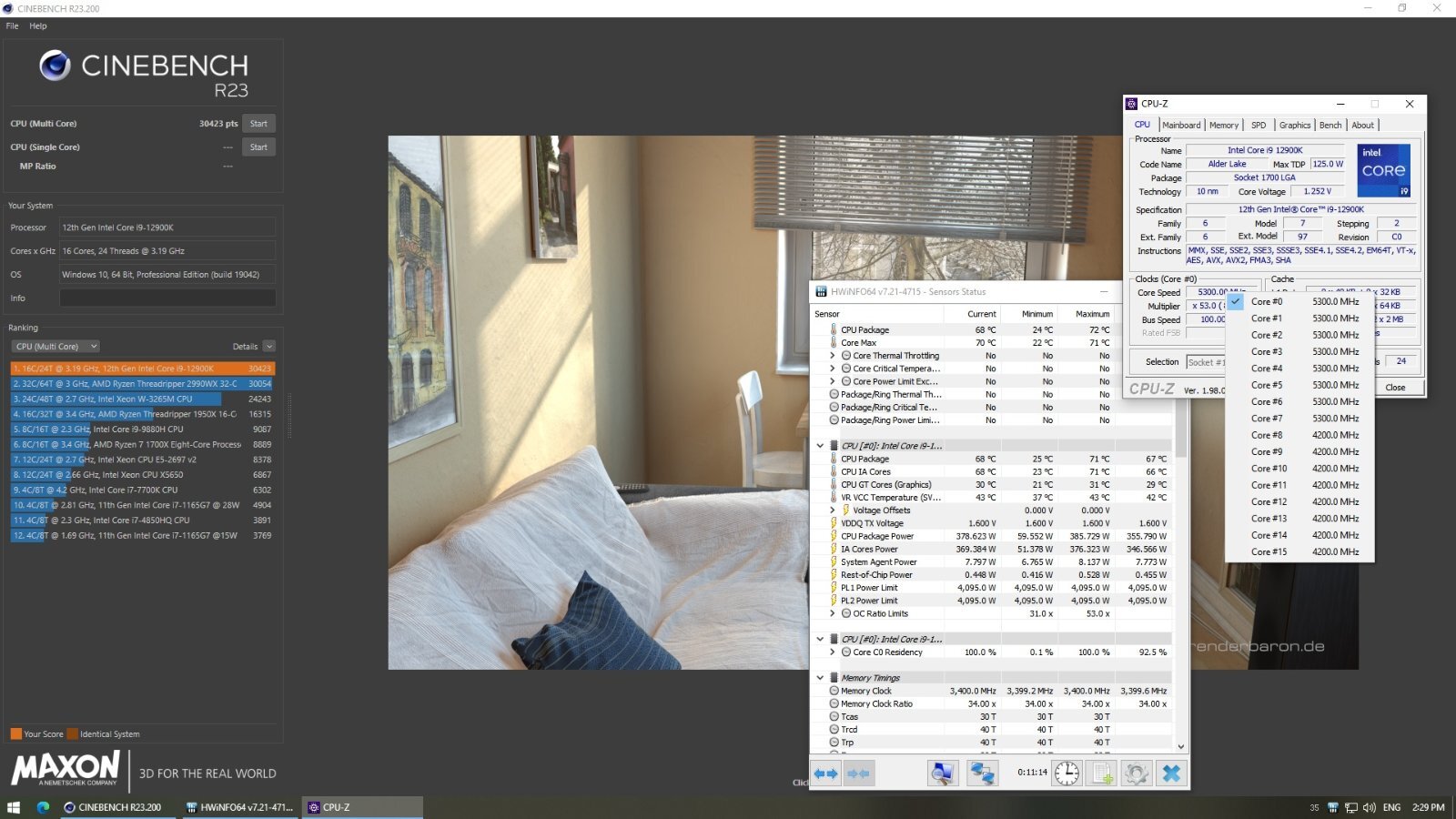The height and width of the screenshot is (819, 1456).
Task: Select top ranking entry i9-12900K
Action: click(142, 369)
